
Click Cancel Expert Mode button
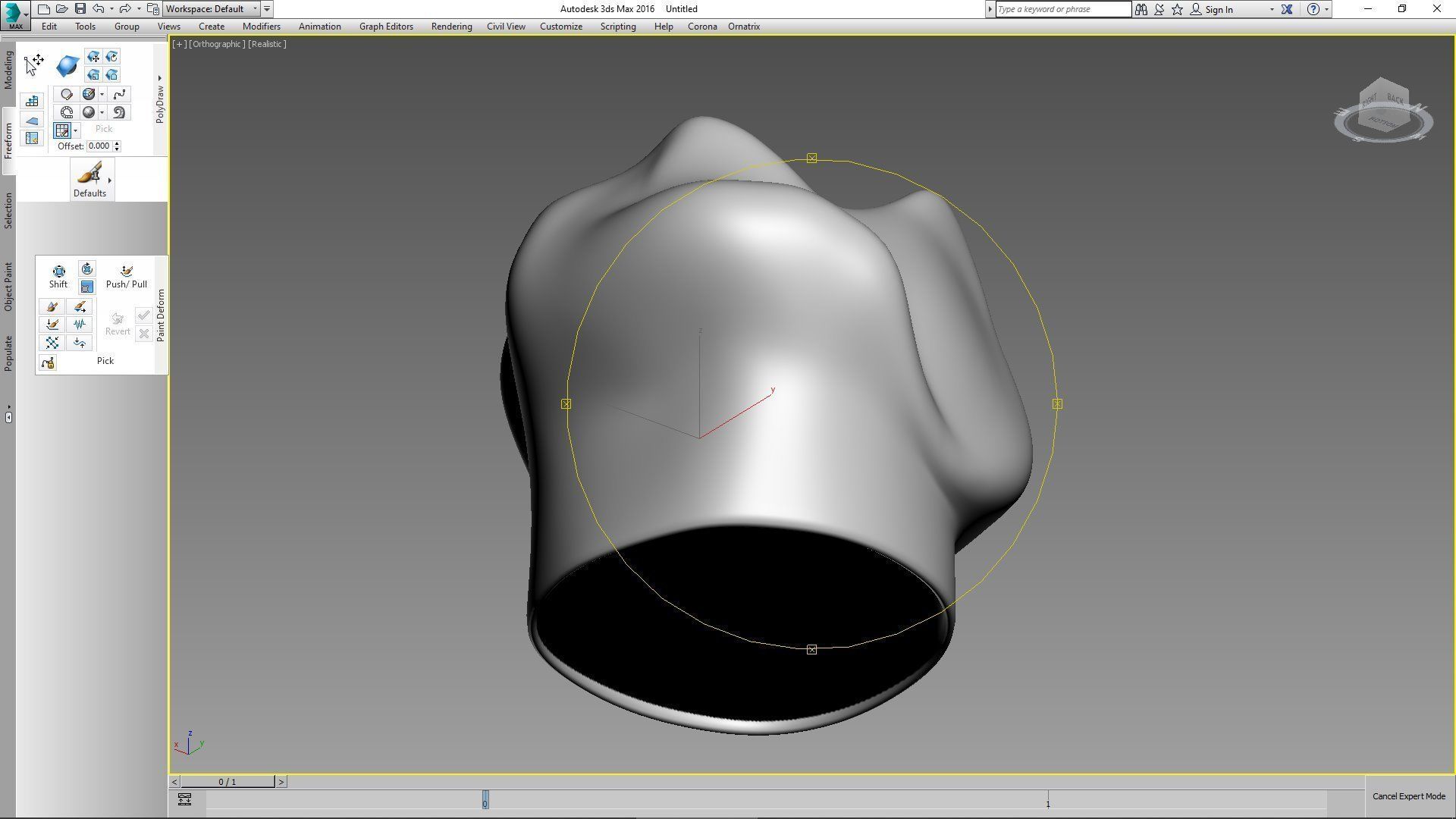point(1409,796)
